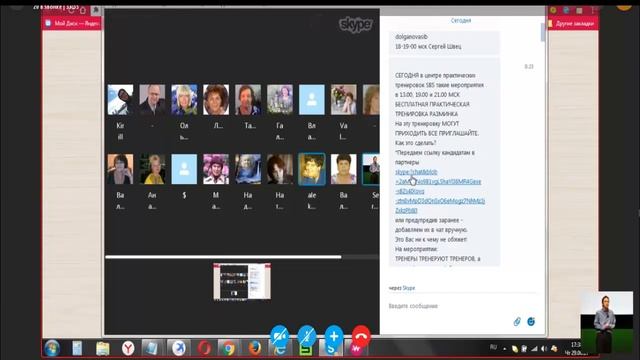Screen dimensions: 640x360
Task: Switch to the 'Мой Диск — Яндекс' browser tab
Action: (73, 23)
